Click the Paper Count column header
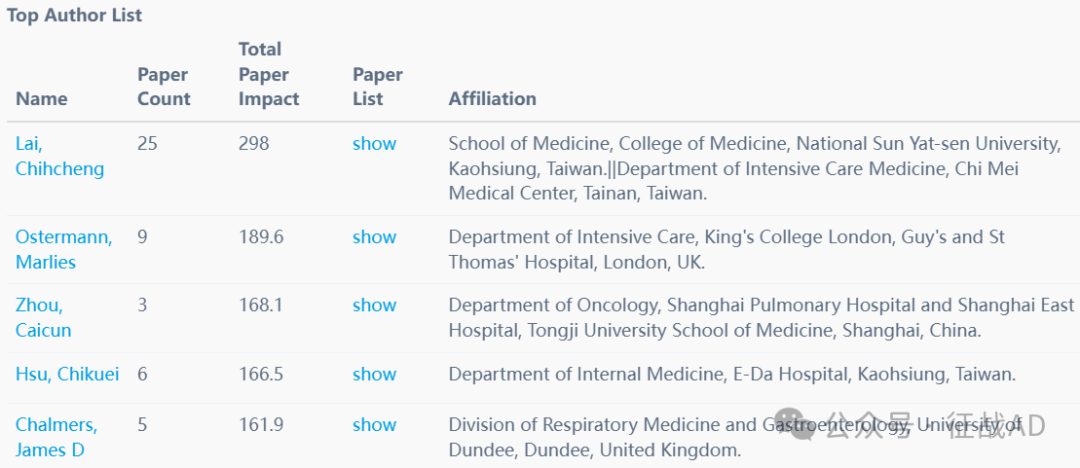 163,87
